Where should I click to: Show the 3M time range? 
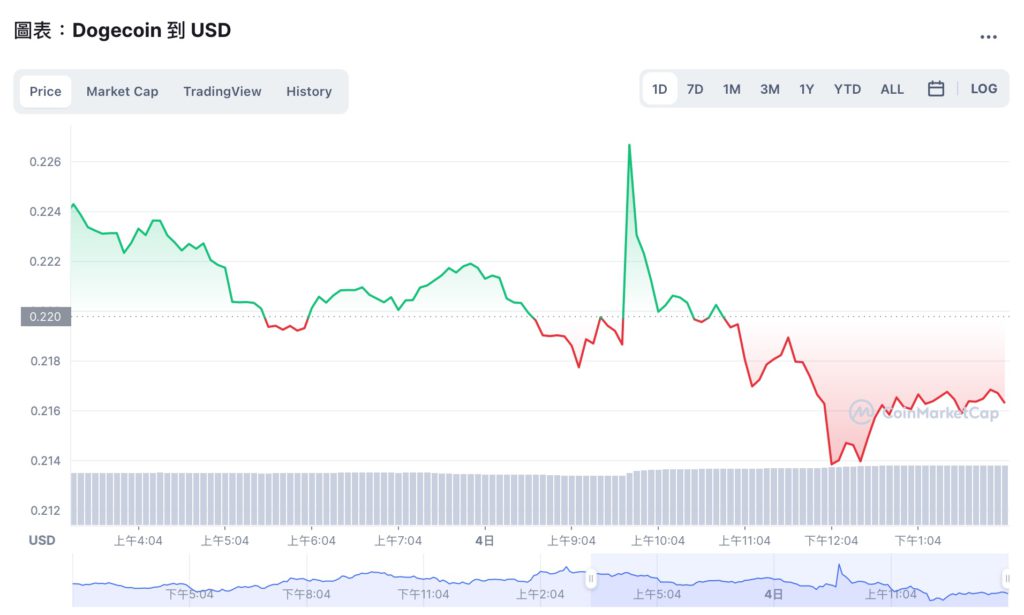(769, 89)
